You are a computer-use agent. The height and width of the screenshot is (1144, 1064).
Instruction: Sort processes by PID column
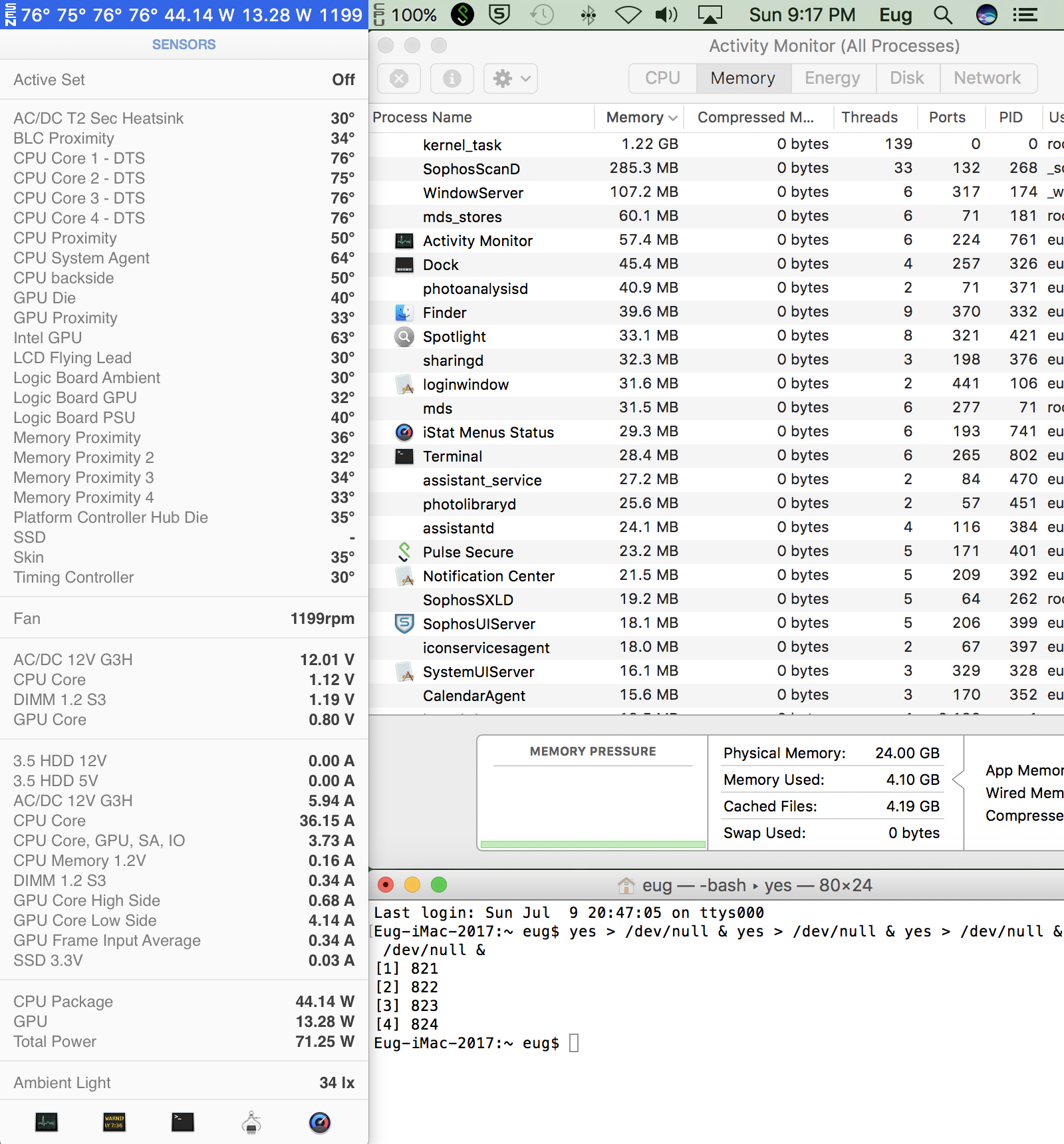pyautogui.click(x=1013, y=118)
